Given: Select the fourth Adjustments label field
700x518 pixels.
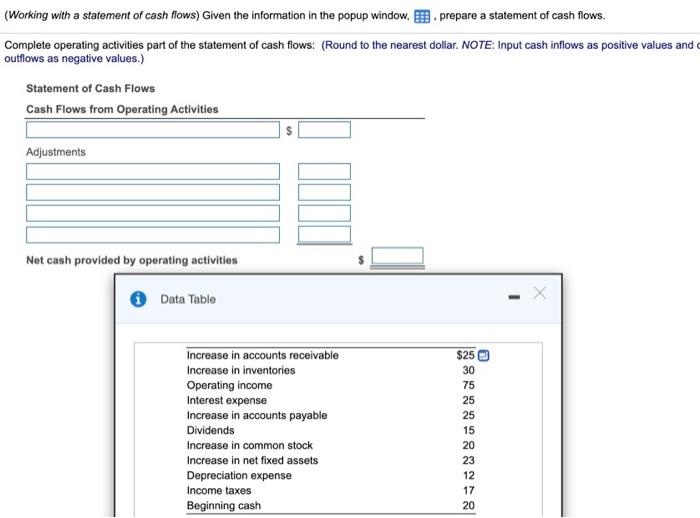Looking at the screenshot, I should tap(153, 235).
